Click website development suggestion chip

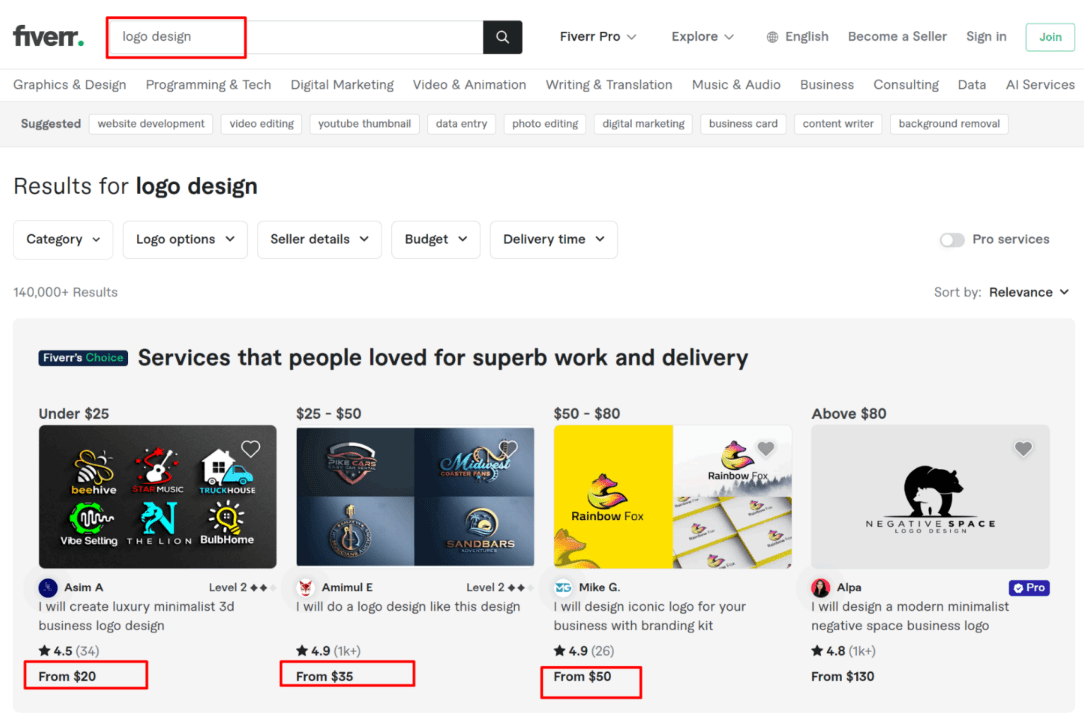(151, 124)
